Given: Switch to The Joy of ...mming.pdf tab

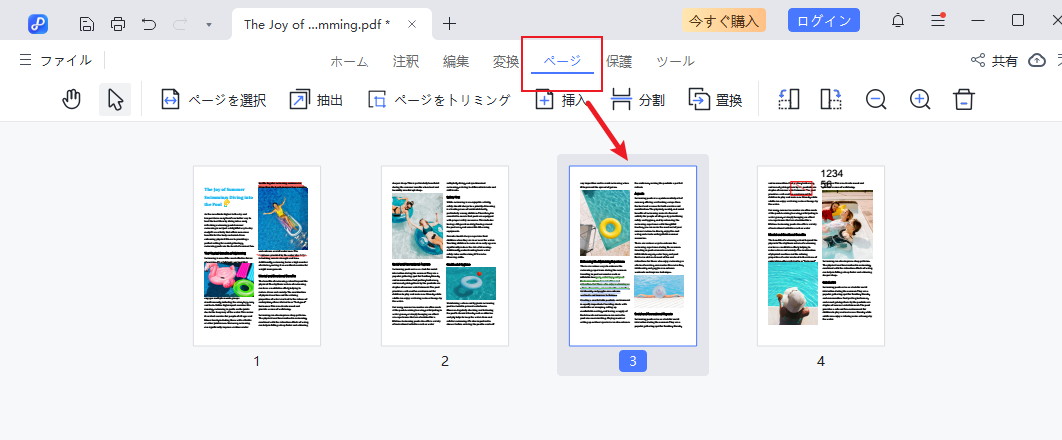Looking at the screenshot, I should pyautogui.click(x=332, y=24).
